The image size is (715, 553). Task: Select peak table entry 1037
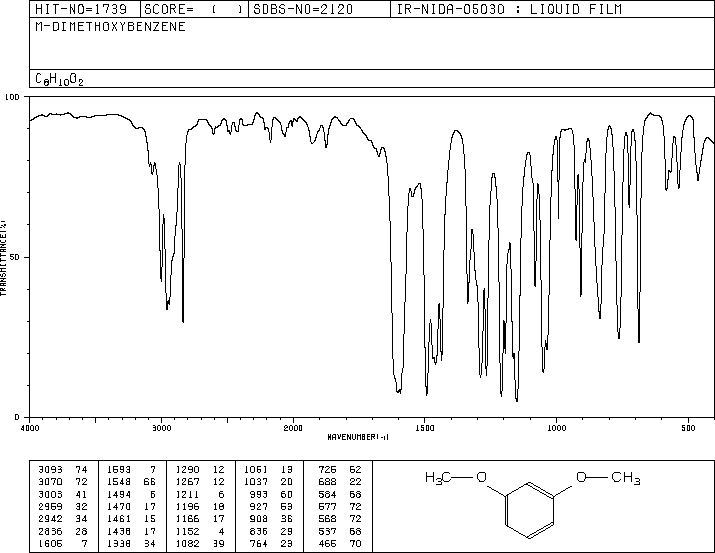pos(256,482)
